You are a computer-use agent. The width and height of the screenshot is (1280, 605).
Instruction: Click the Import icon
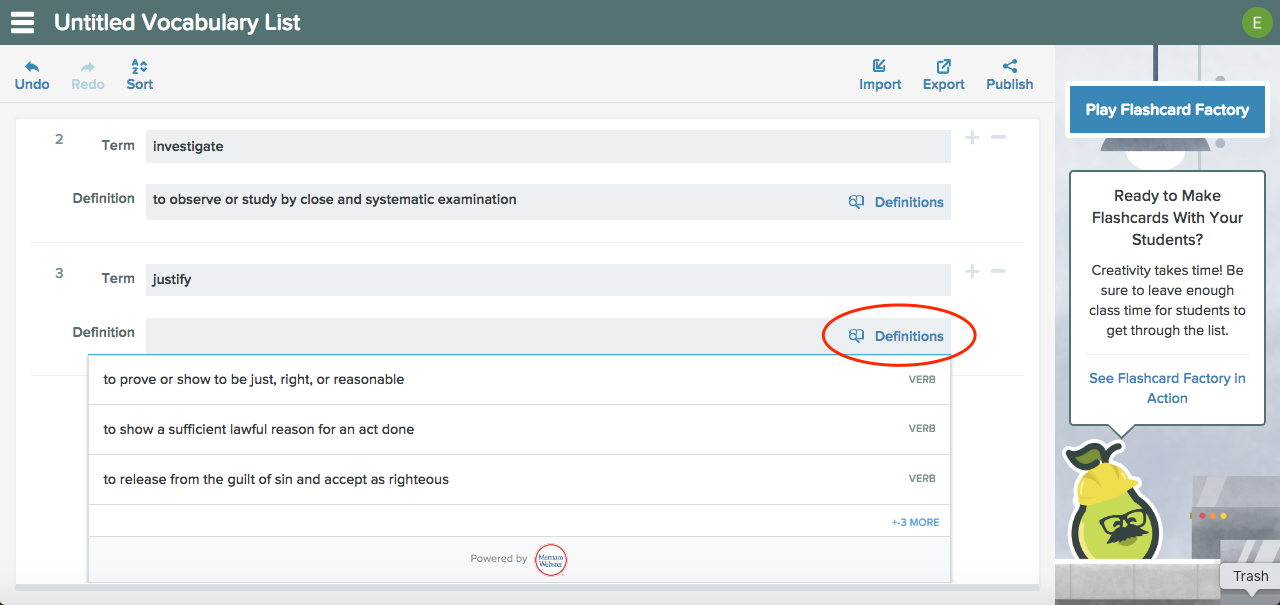[880, 67]
